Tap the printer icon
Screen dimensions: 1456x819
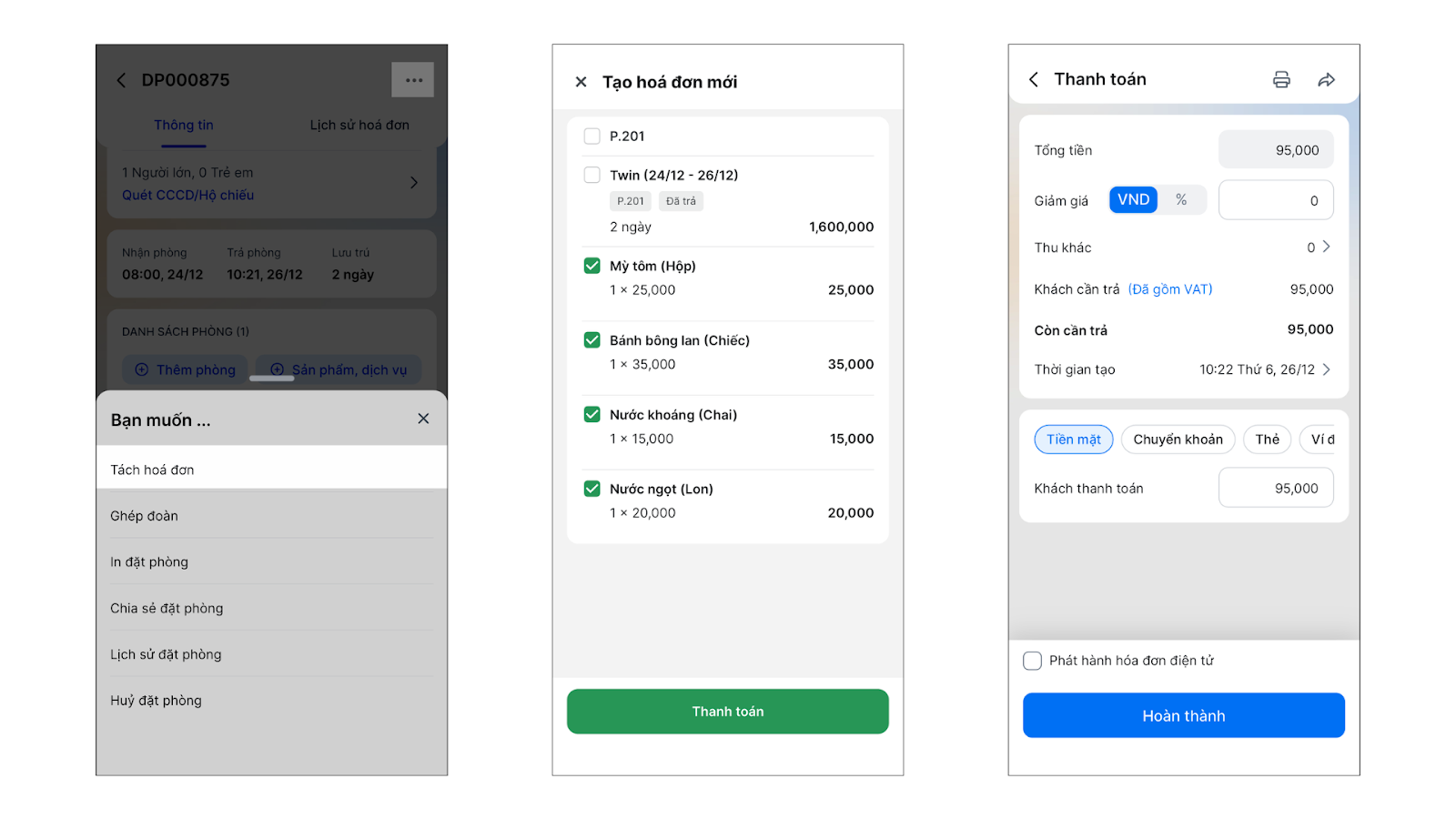pos(1281,79)
